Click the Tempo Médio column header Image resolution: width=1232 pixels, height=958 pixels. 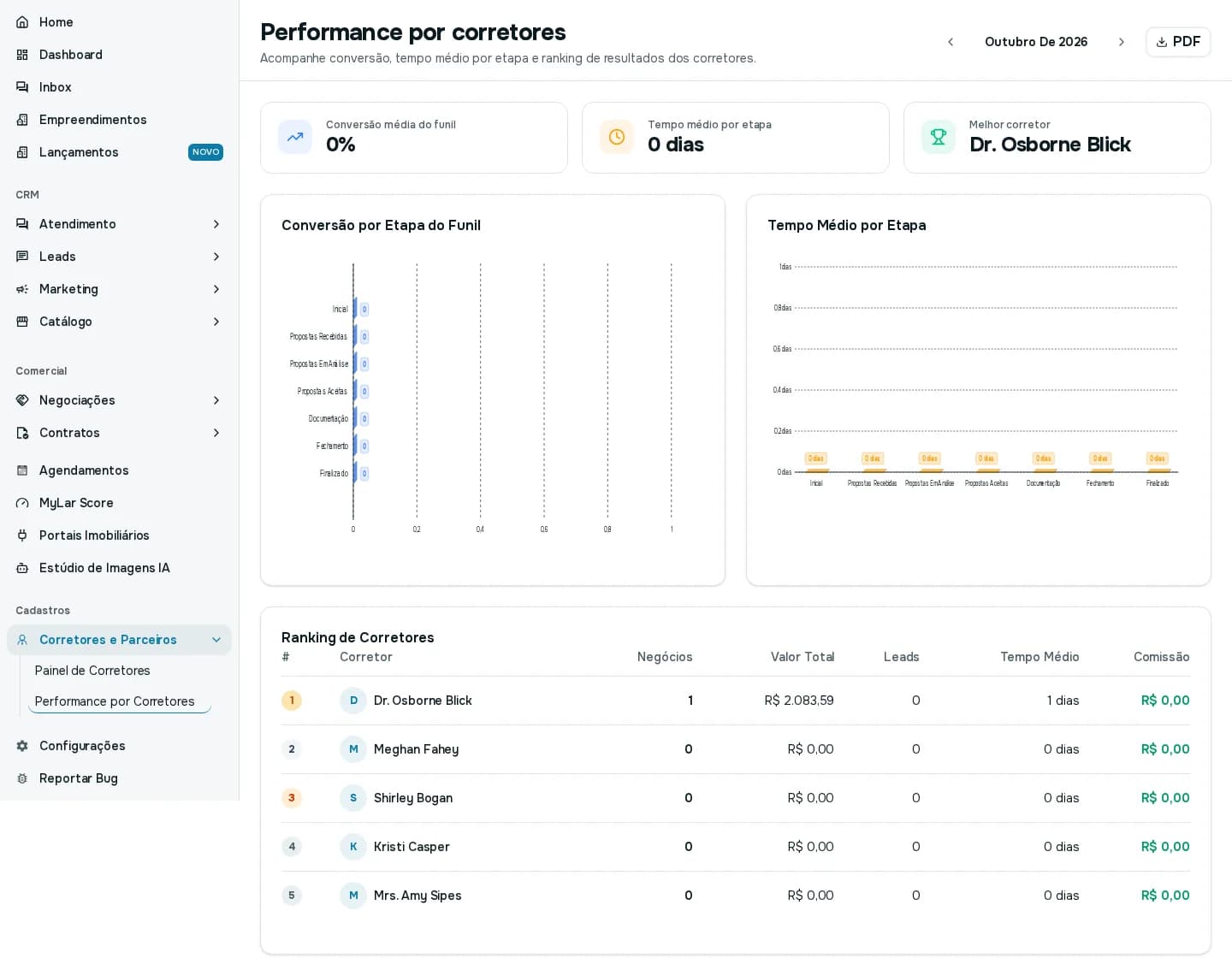tap(1039, 657)
